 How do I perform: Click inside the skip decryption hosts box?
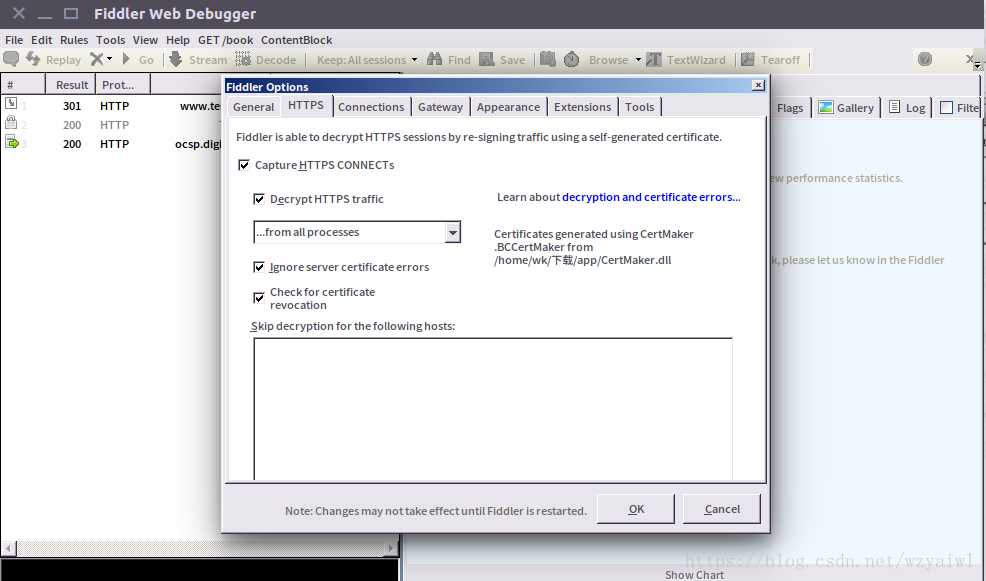493,409
